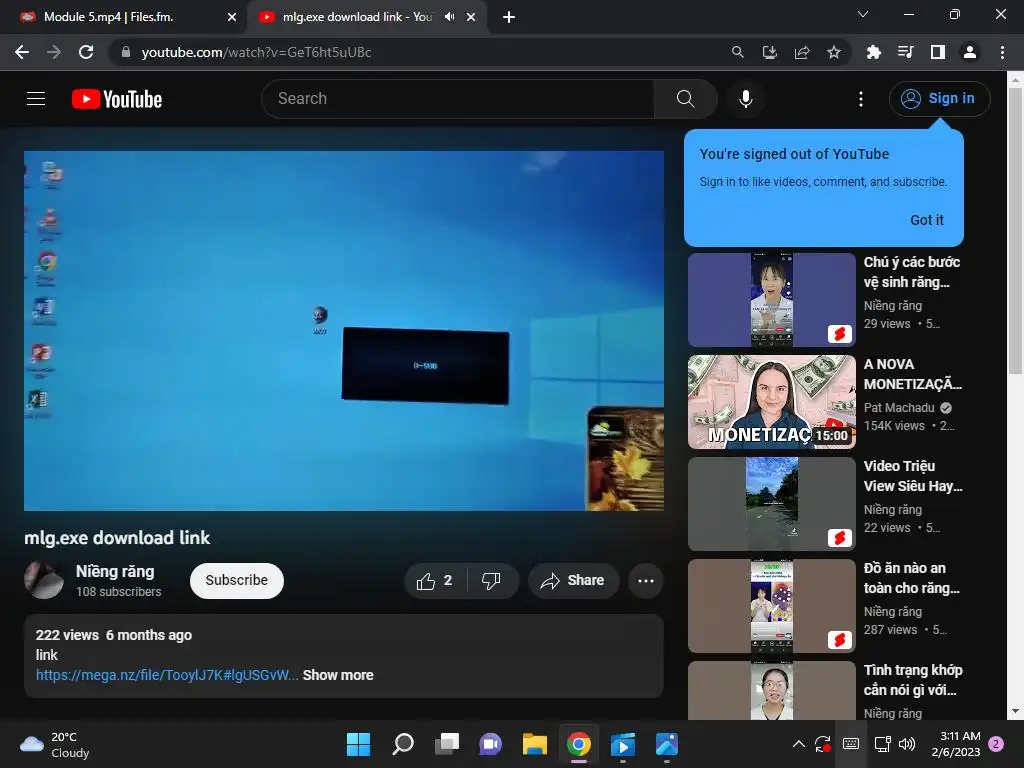
Task: Open Task View on taskbar
Action: click(447, 744)
